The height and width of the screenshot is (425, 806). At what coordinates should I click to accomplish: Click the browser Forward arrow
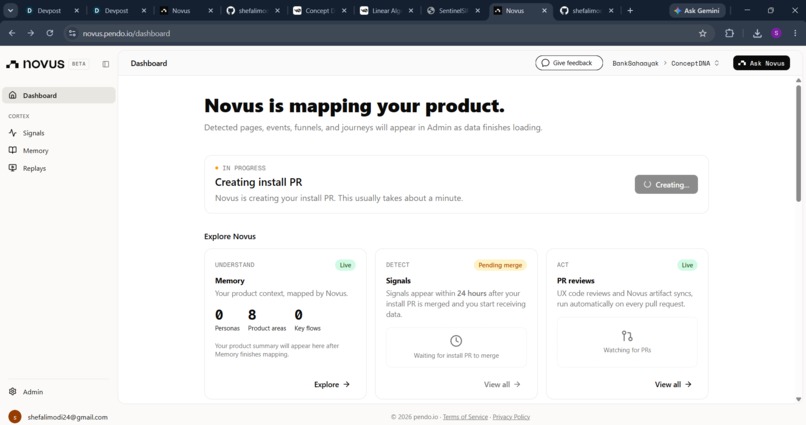31,33
